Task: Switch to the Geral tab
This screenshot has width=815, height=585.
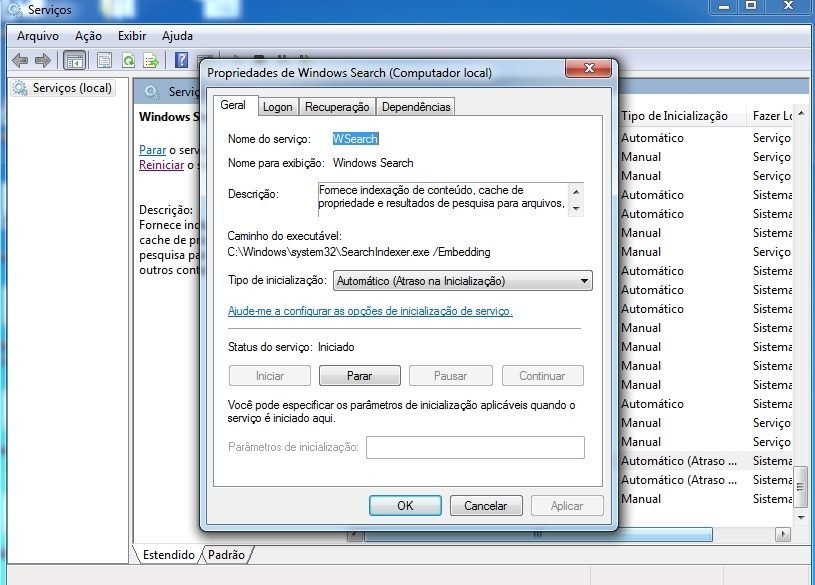Action: point(233,105)
